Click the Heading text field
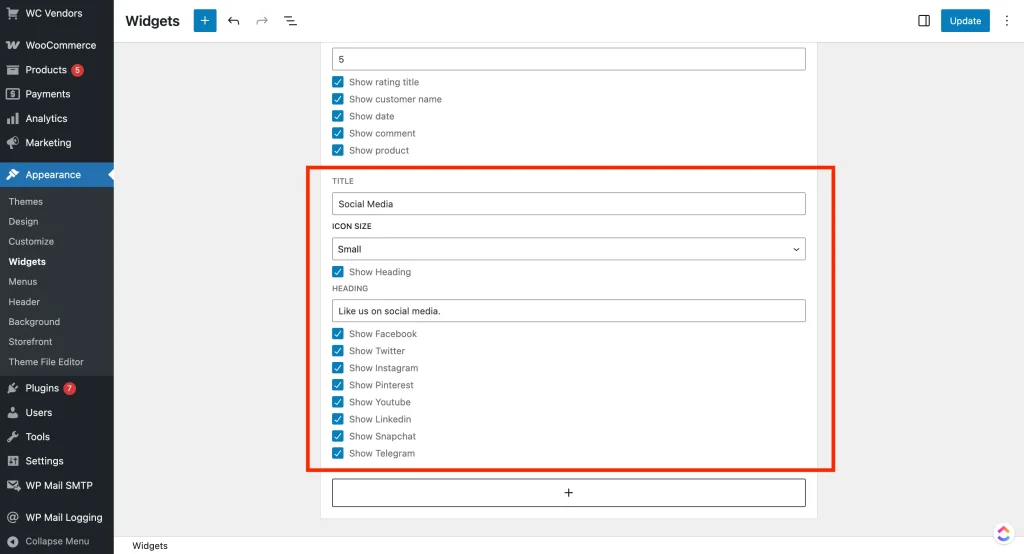This screenshot has width=1024, height=554. (x=568, y=311)
